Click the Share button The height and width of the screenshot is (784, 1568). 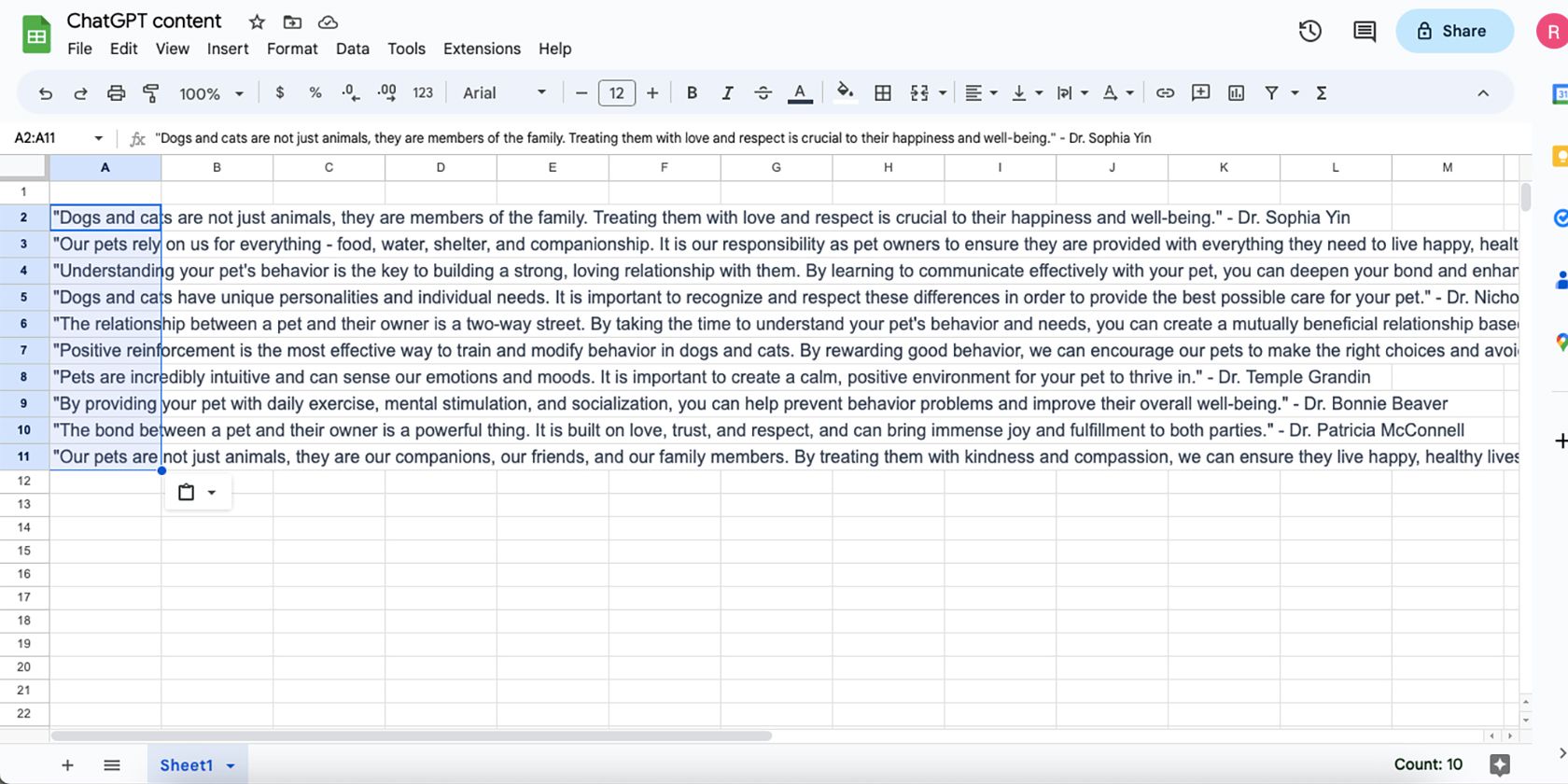click(1454, 31)
